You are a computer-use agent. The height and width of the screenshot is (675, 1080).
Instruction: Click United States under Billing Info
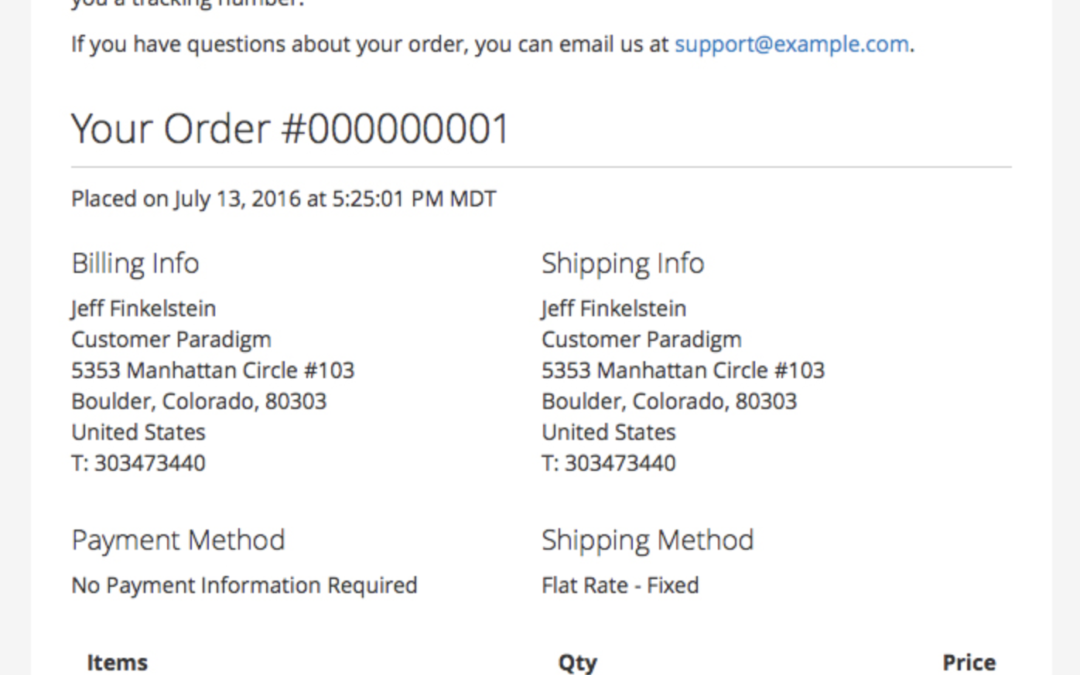138,432
